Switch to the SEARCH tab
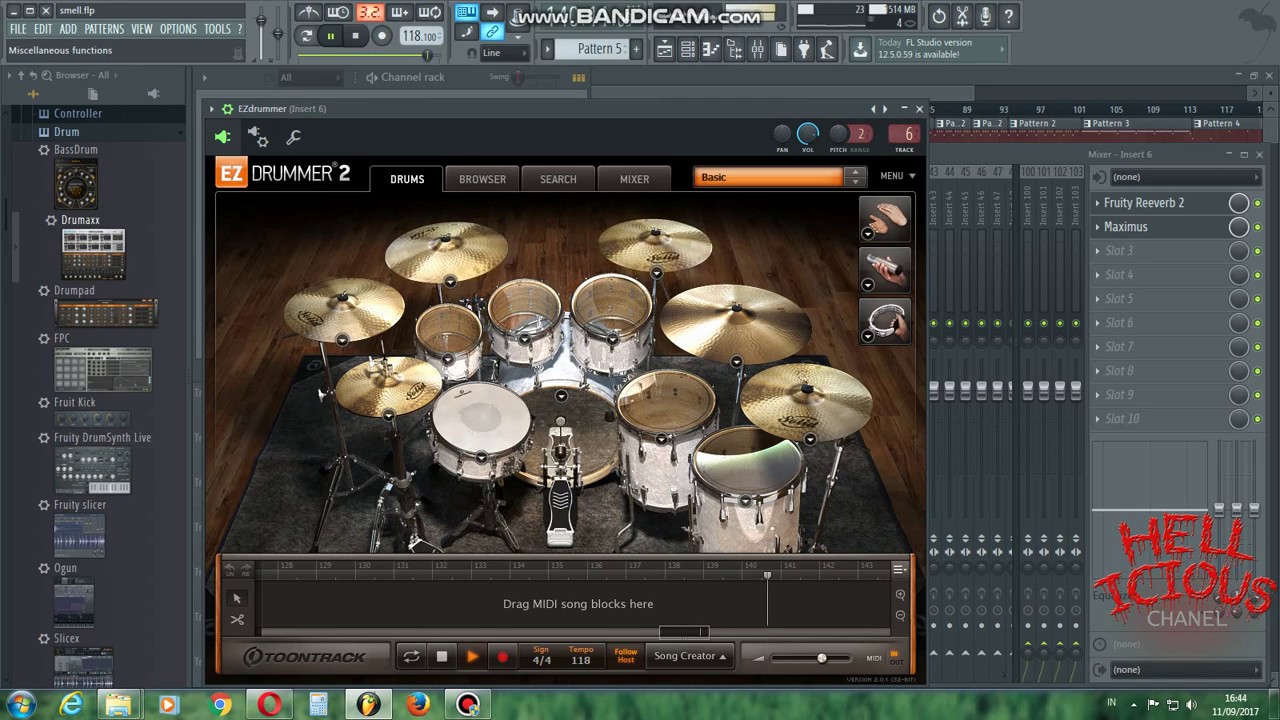1280x720 pixels. (x=558, y=179)
